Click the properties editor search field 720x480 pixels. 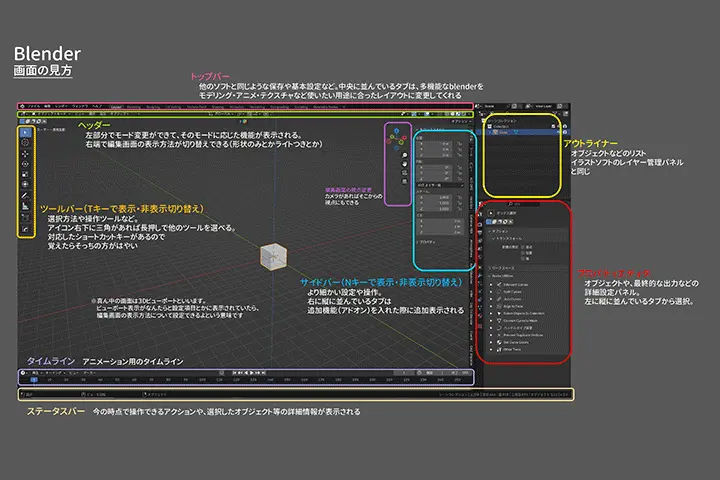pos(523,204)
